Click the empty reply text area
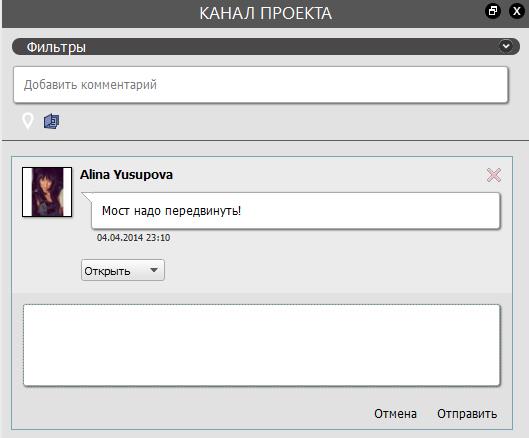Viewport: 529px width, 438px height. [x=261, y=345]
